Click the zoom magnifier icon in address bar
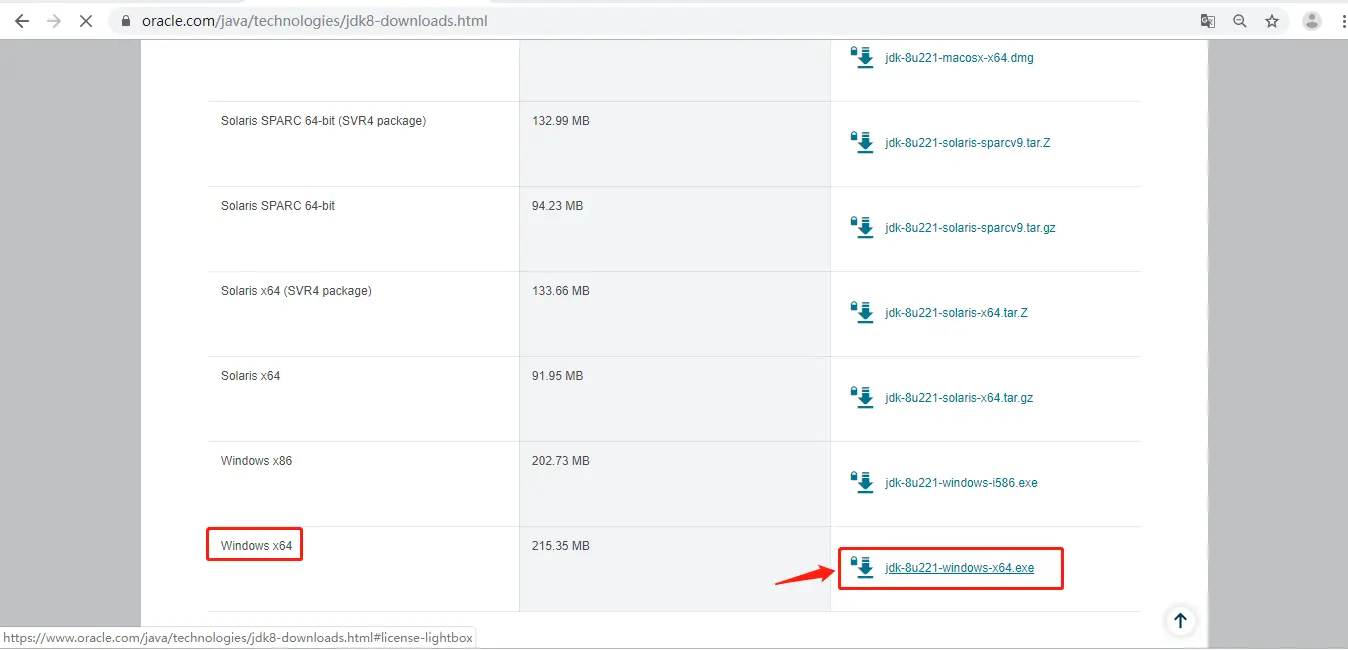Viewport: 1348px width, 650px height. pyautogui.click(x=1240, y=20)
